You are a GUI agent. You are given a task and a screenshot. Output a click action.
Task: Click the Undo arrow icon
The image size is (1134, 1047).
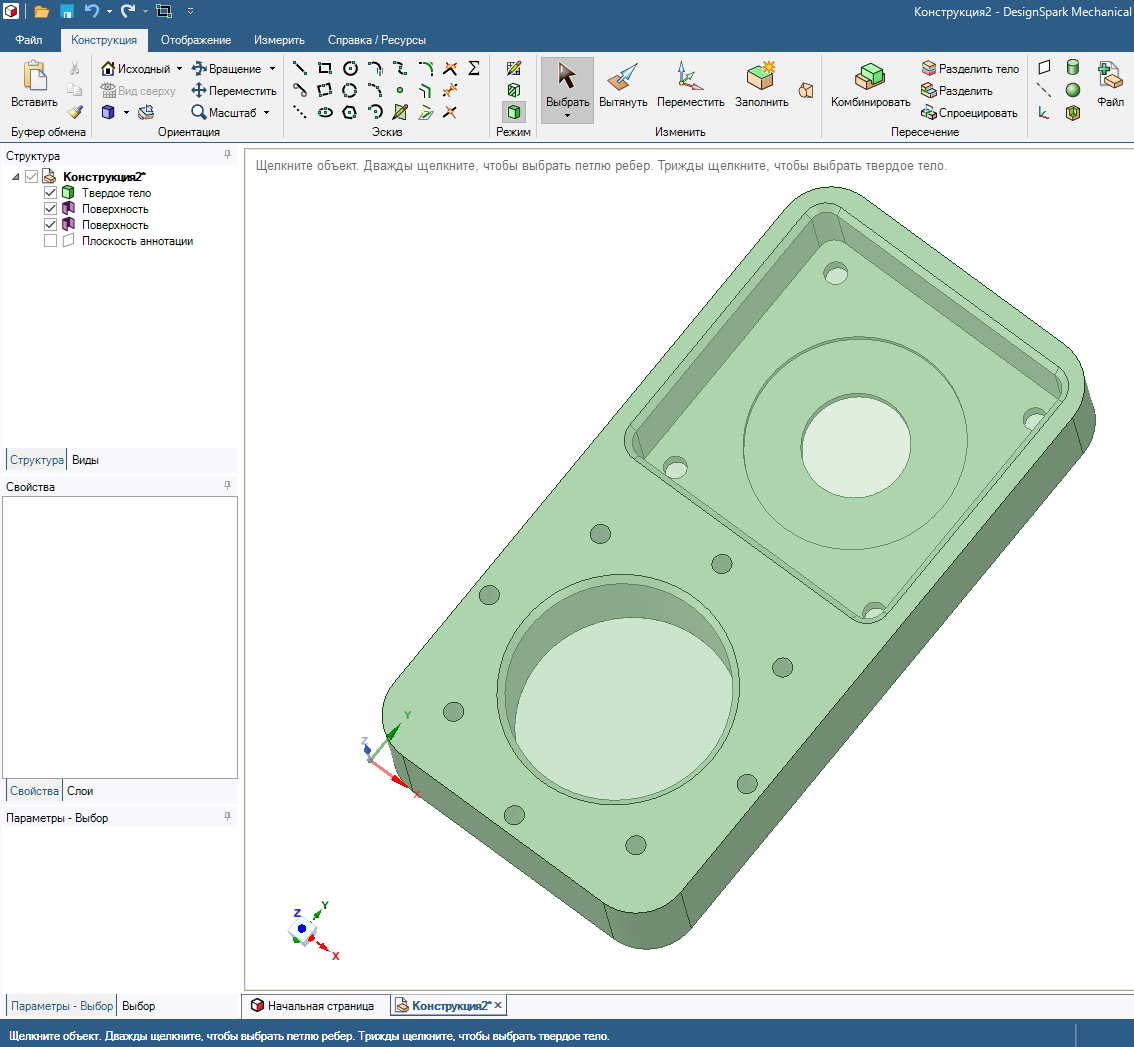click(x=91, y=11)
